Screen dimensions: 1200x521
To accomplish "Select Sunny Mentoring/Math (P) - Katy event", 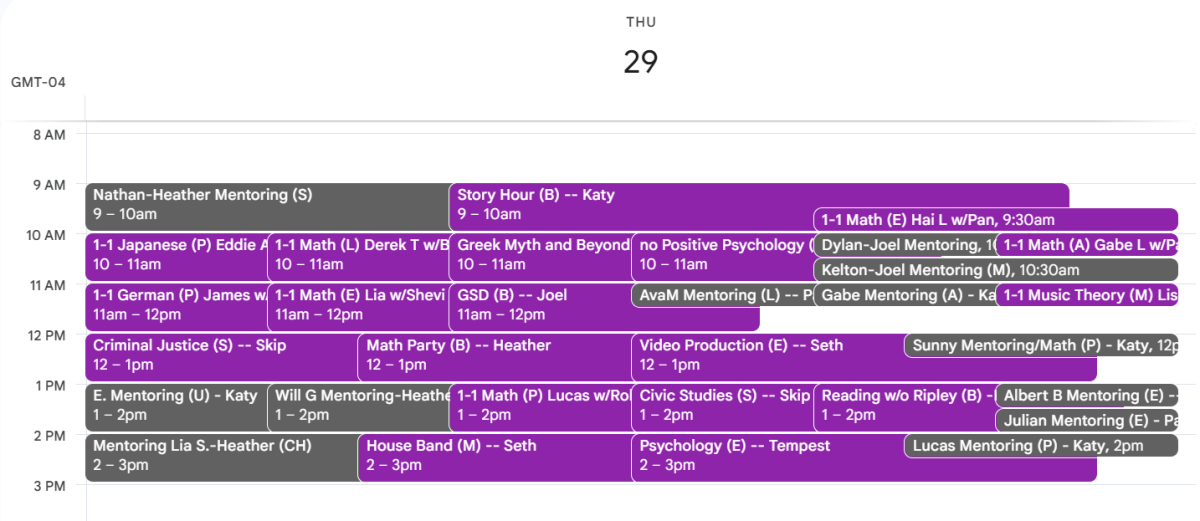I will pyautogui.click(x=1041, y=345).
